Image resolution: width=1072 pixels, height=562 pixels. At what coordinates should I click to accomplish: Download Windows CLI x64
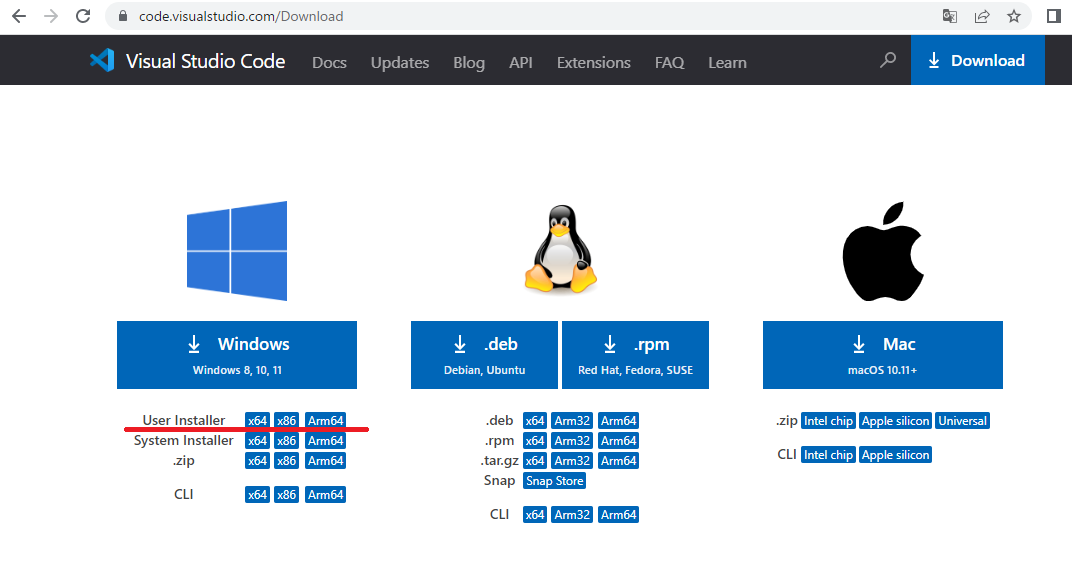coord(257,494)
